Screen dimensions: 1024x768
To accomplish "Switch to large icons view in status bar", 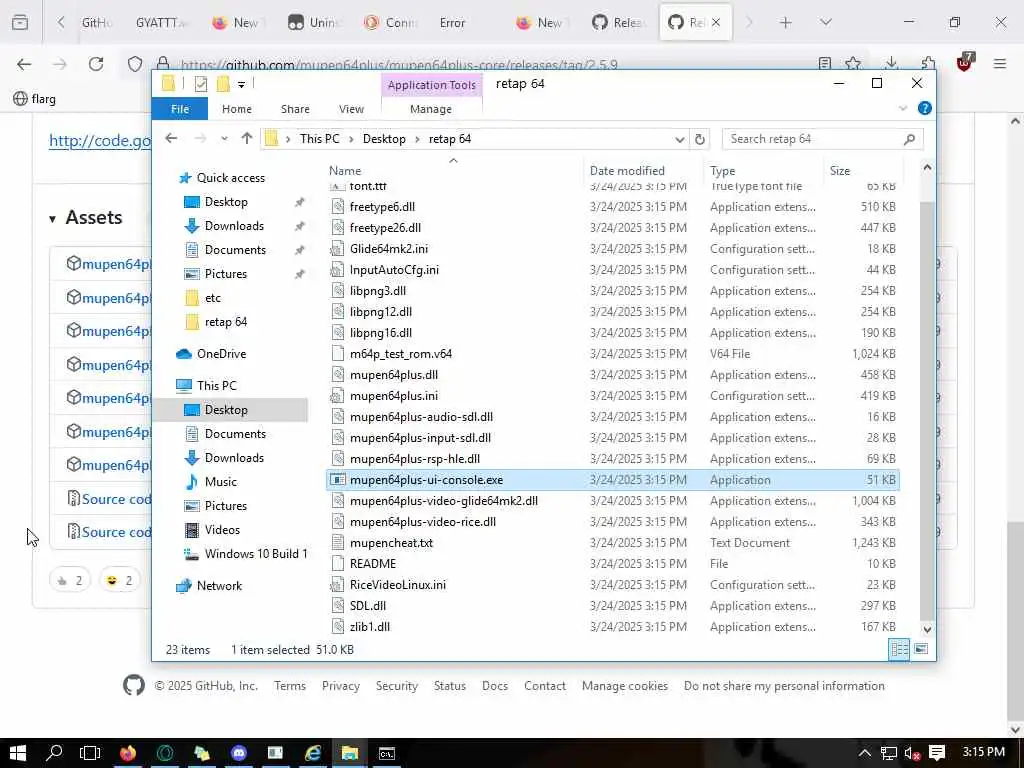I will point(921,649).
